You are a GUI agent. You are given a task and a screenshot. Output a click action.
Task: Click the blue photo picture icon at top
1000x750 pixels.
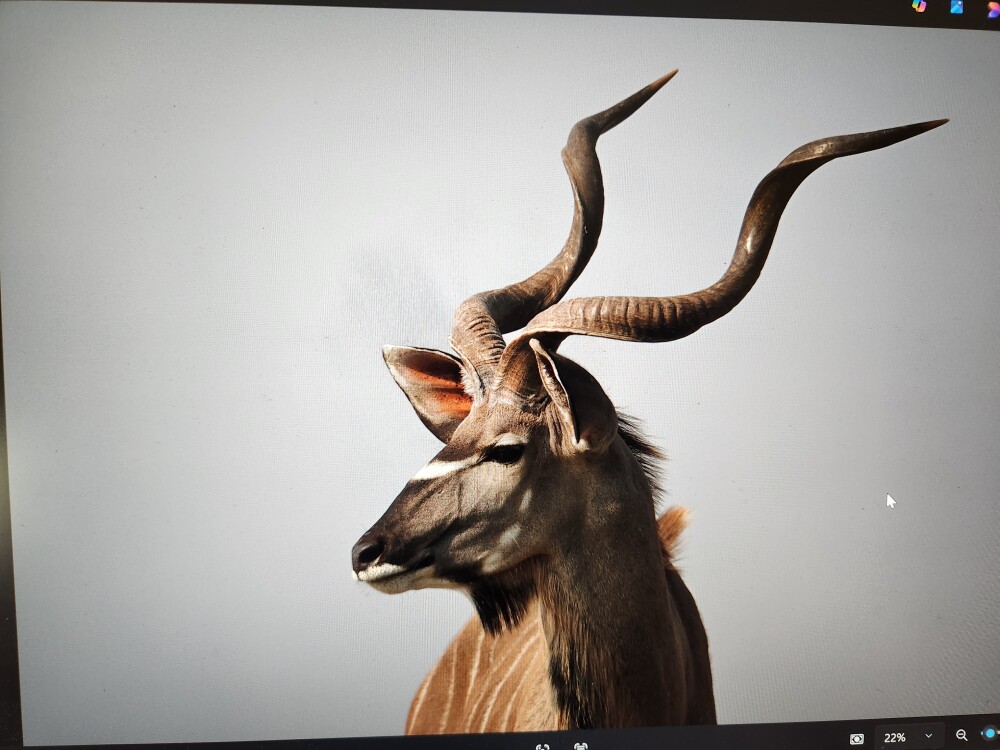pyautogui.click(x=957, y=6)
